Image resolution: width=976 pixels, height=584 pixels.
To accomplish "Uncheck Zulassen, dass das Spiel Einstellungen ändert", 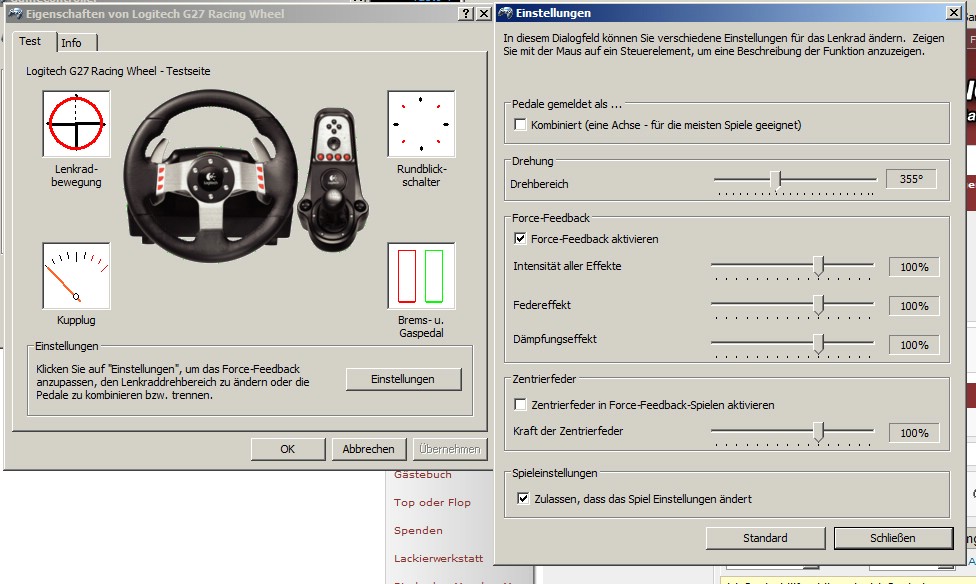I will pos(520,498).
